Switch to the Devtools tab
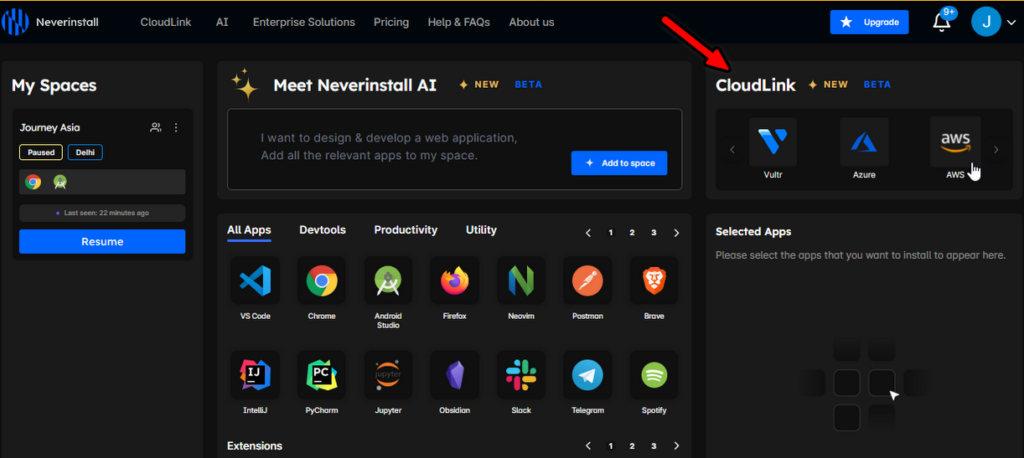 point(323,230)
